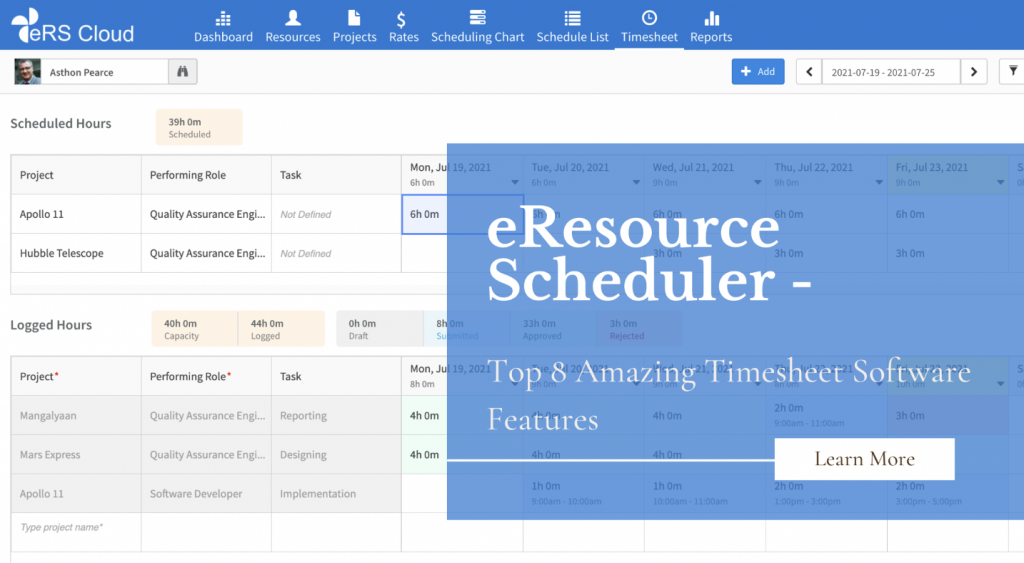
Task: Click the Implementation task cell
Action: (x=336, y=494)
